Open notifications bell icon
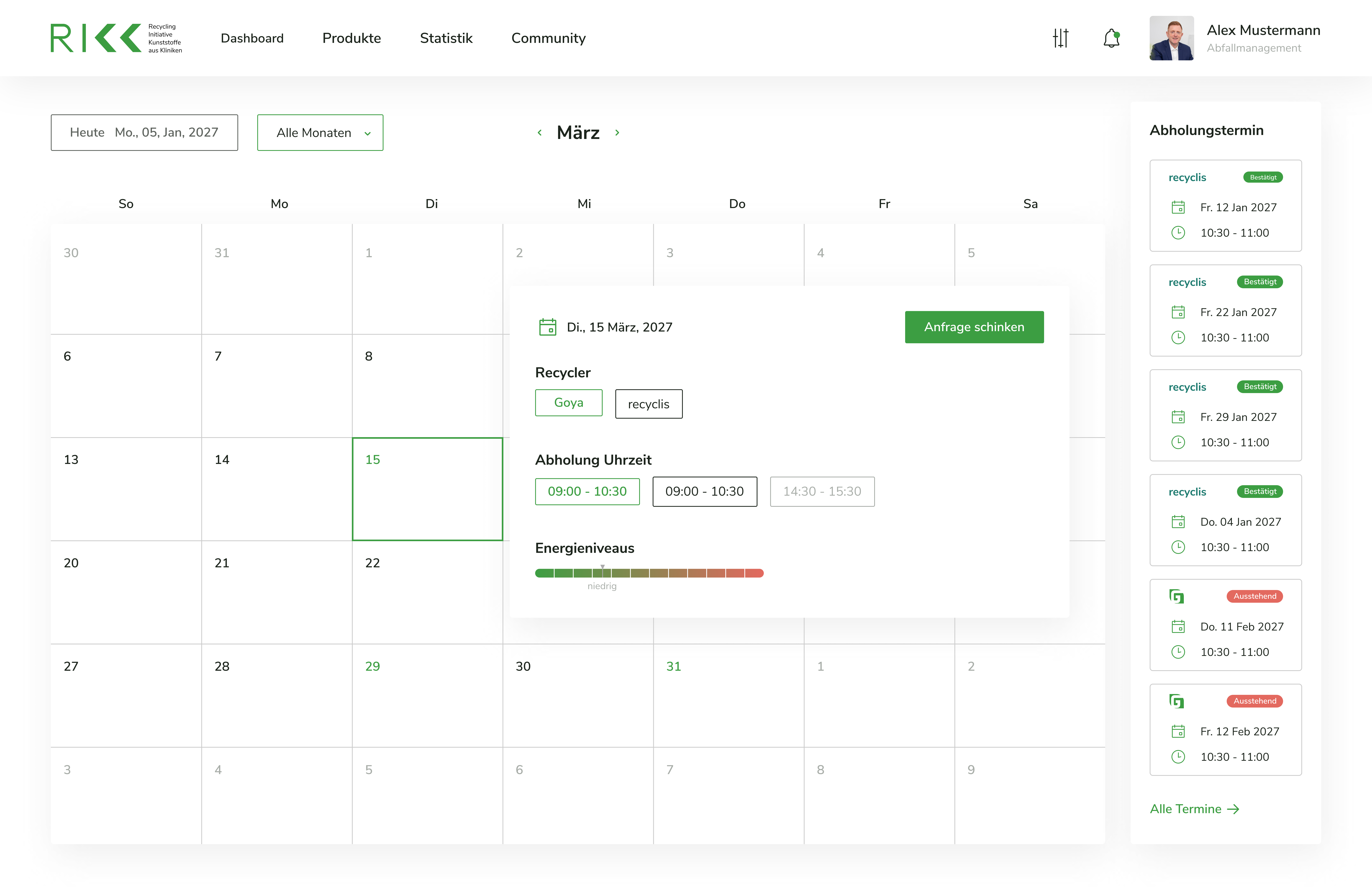This screenshot has width=1372, height=887. (x=1112, y=38)
